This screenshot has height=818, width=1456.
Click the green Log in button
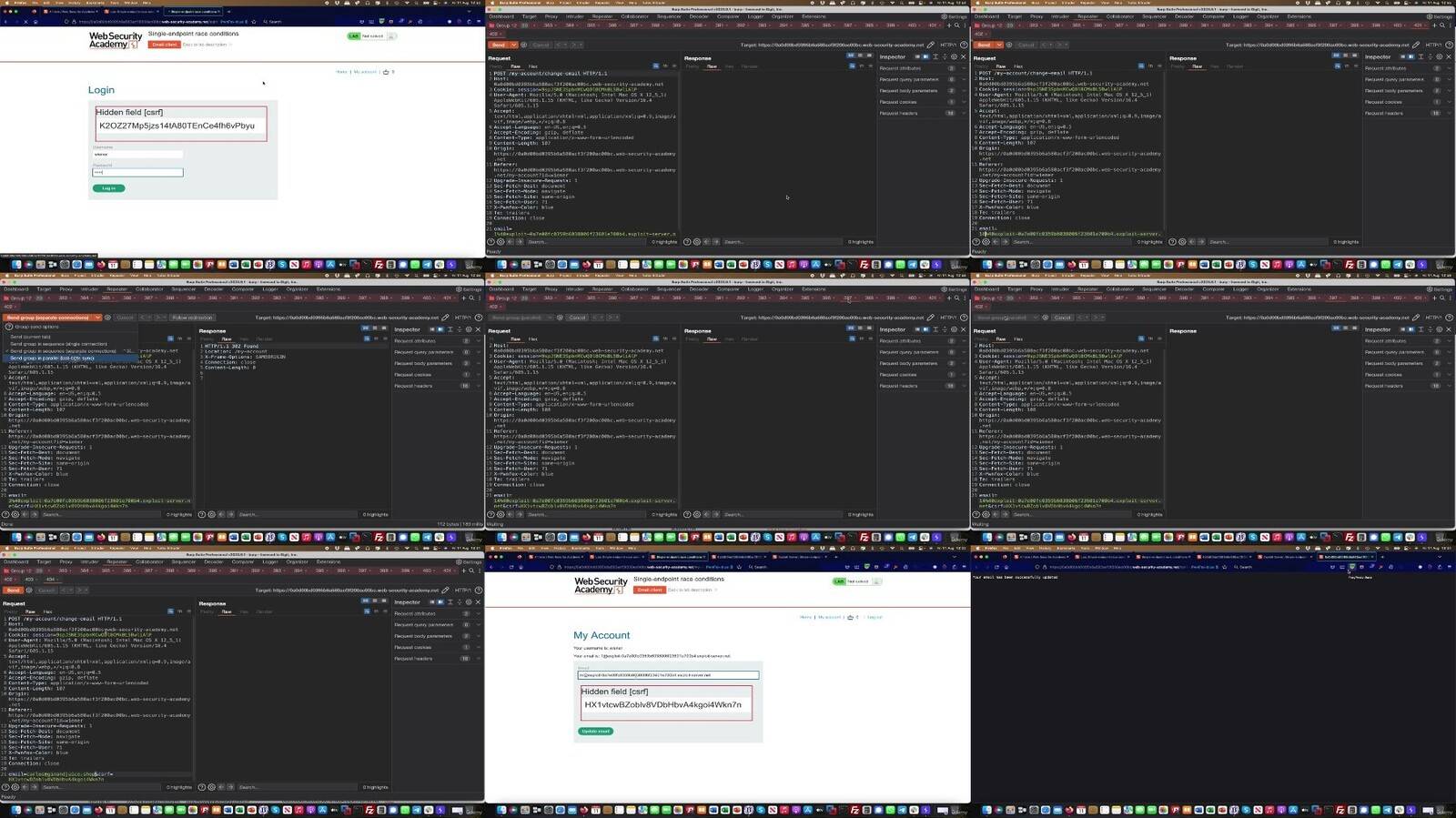[108, 188]
